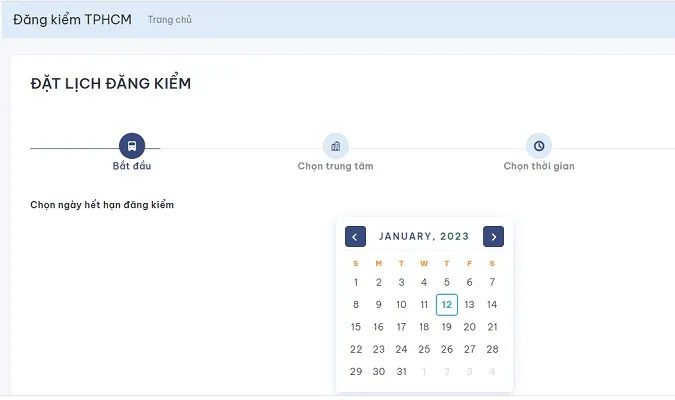Click the Chọn thời gian step label
The height and width of the screenshot is (400, 675).
coord(539,166)
